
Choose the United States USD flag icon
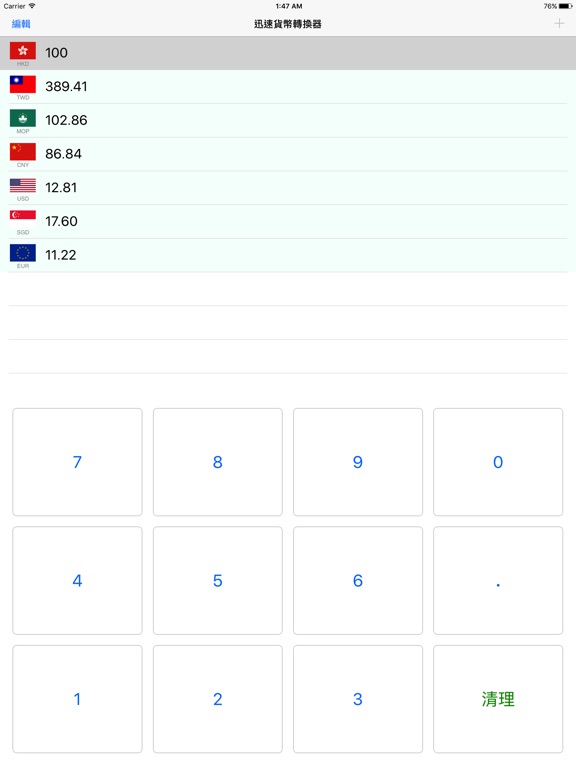[23, 186]
